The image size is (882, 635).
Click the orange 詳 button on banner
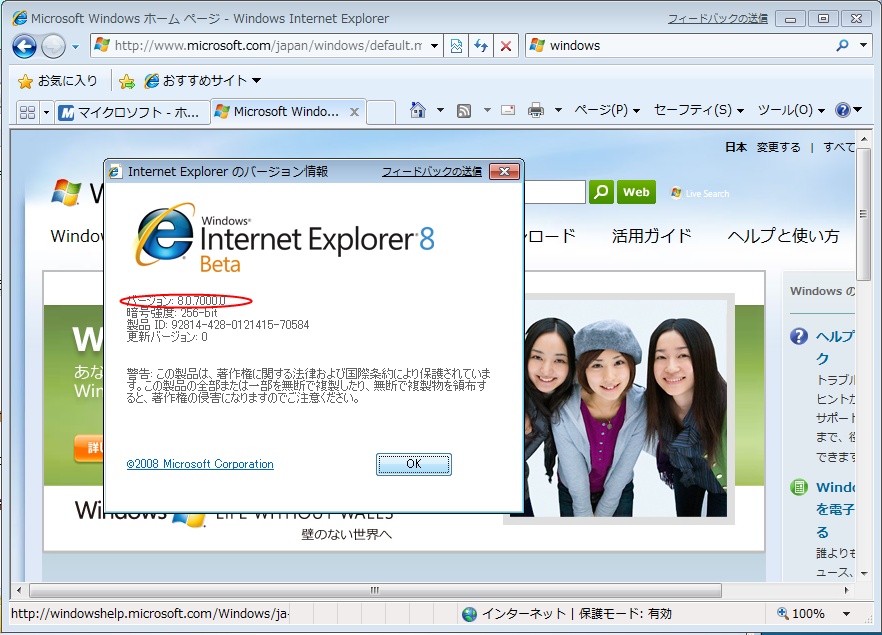[89, 448]
